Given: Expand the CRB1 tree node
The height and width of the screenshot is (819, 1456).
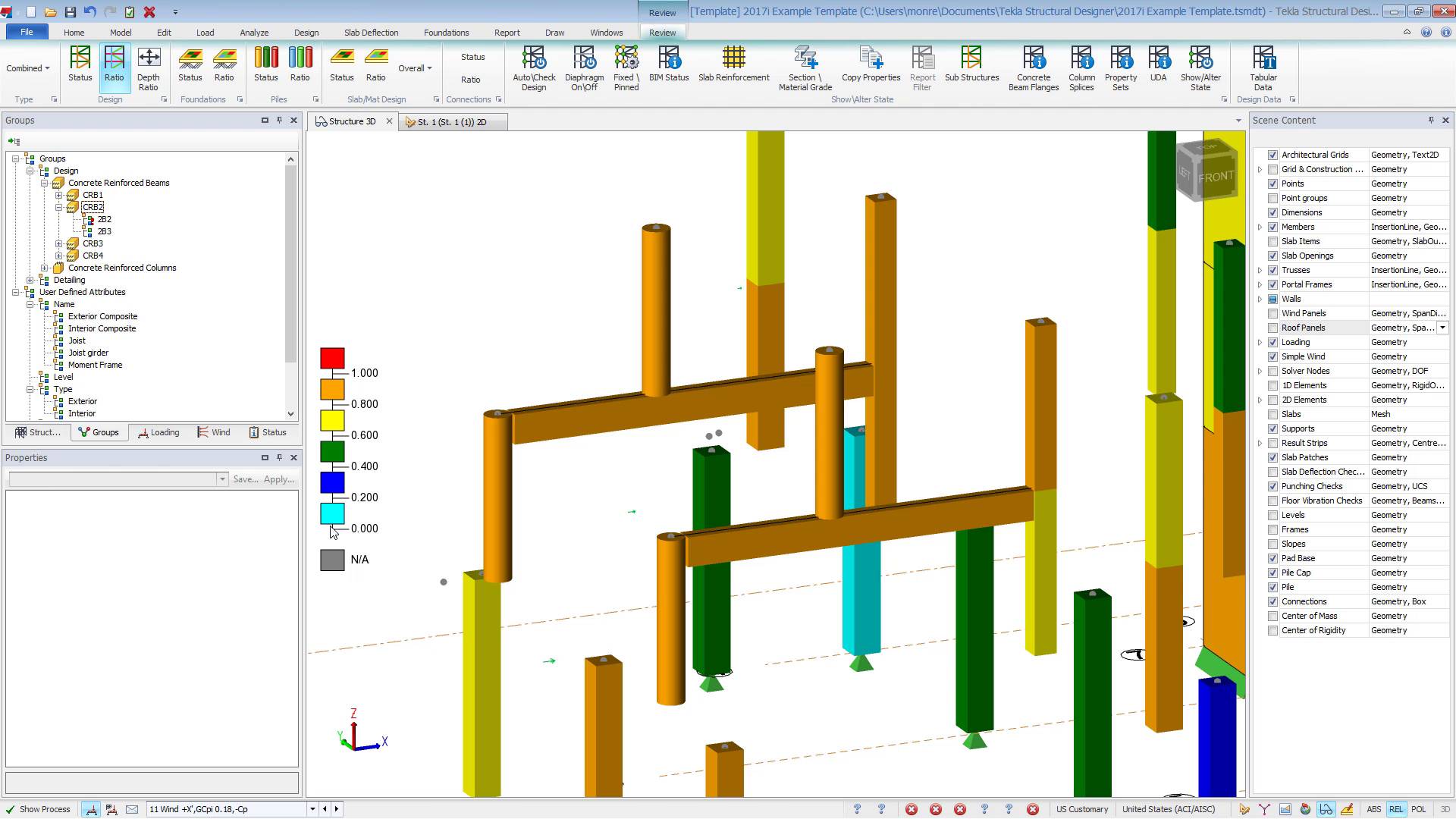Looking at the screenshot, I should point(59,195).
